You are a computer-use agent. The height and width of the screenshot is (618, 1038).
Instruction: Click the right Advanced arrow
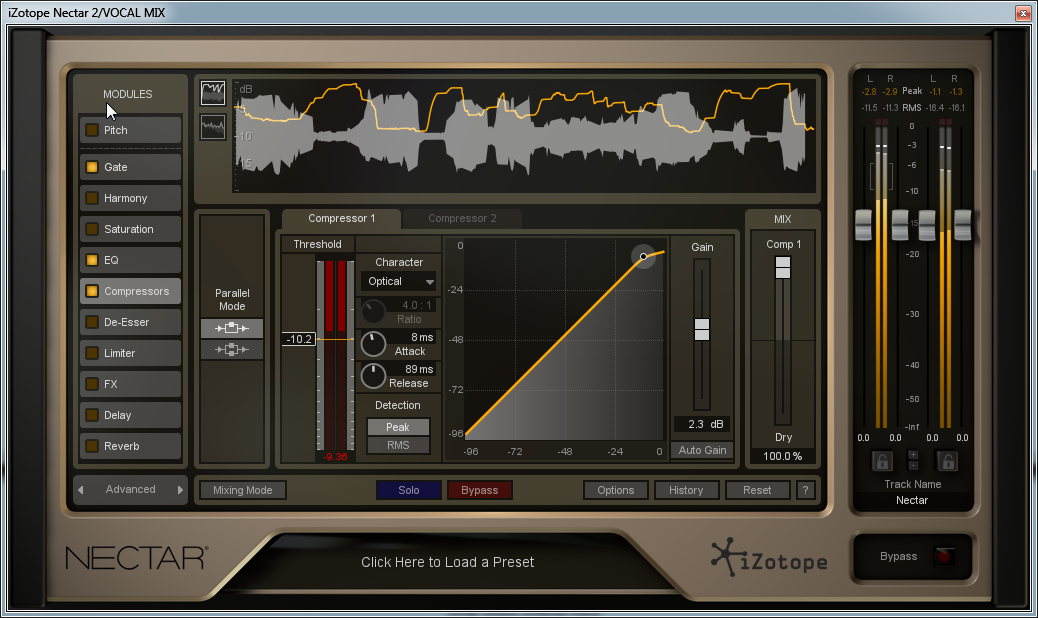coord(180,490)
